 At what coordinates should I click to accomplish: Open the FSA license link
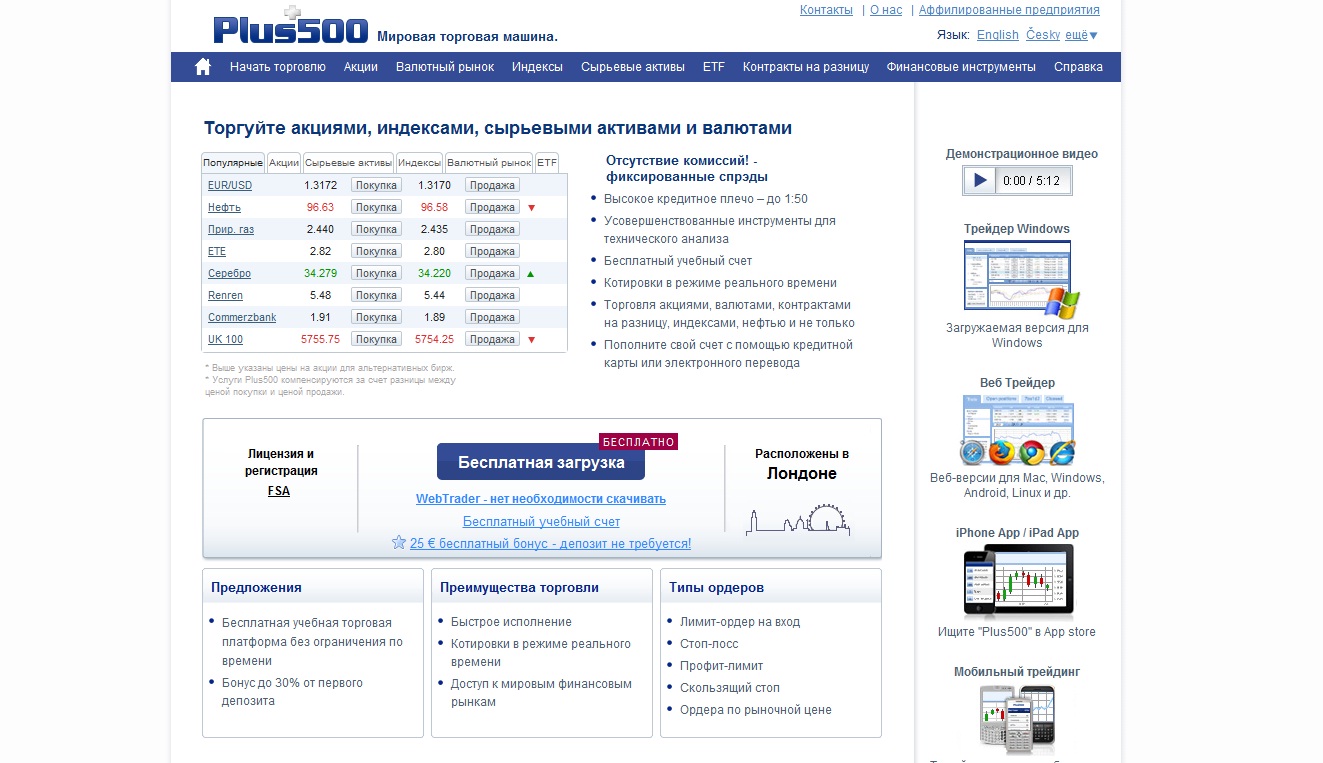[279, 491]
